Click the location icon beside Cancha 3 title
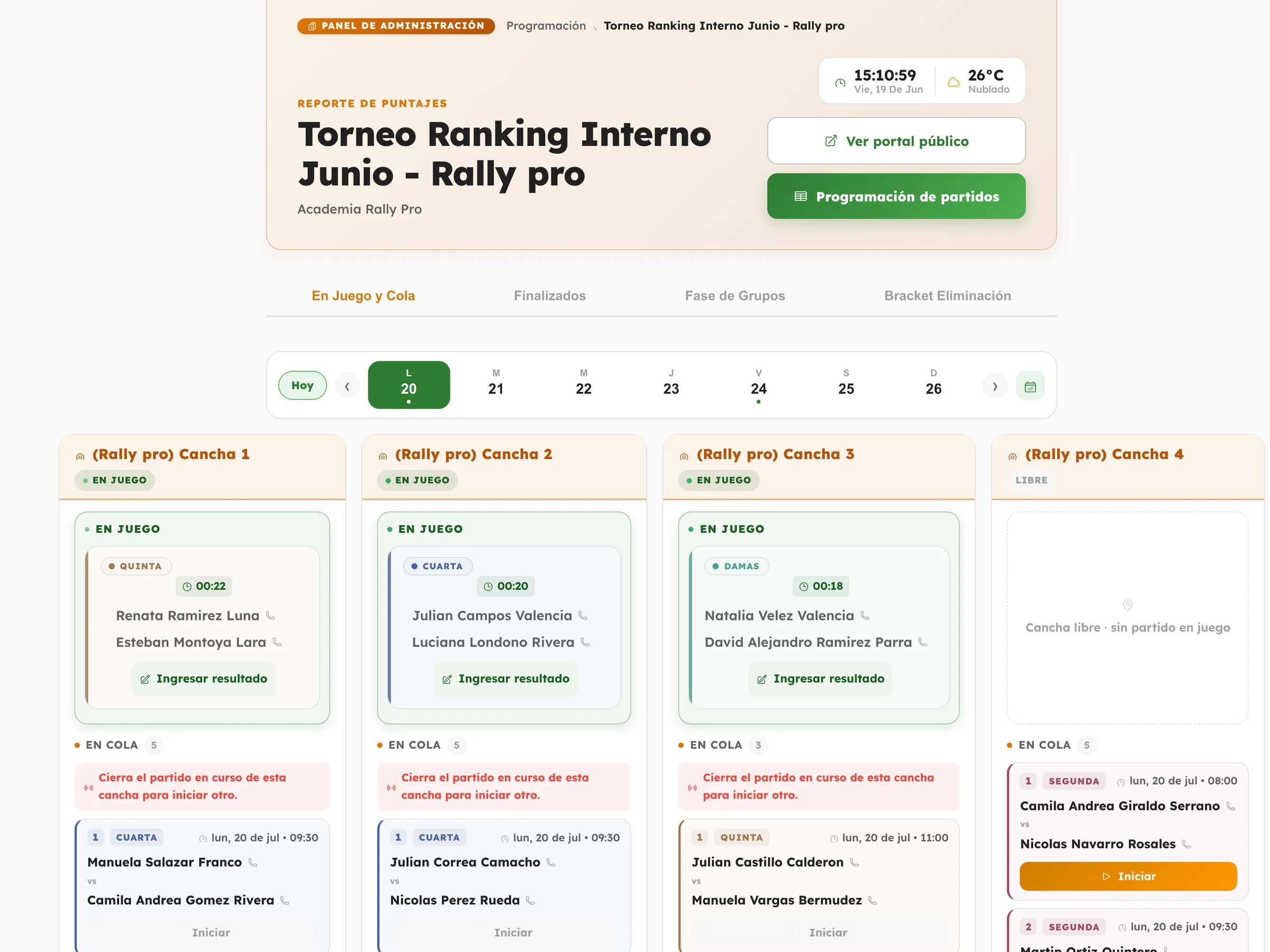 [x=684, y=457]
